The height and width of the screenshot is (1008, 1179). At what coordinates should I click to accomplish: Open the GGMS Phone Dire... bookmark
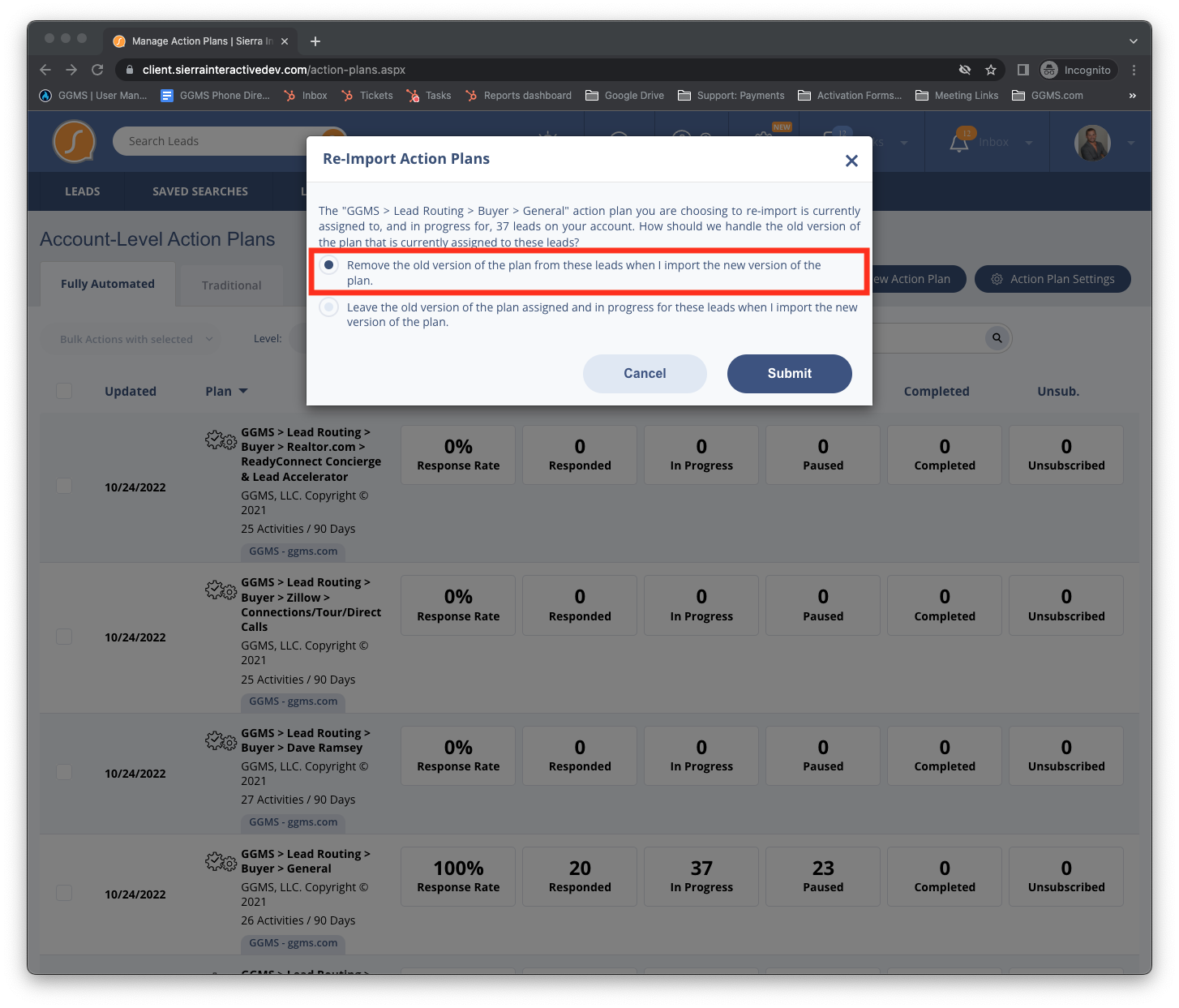(x=215, y=96)
